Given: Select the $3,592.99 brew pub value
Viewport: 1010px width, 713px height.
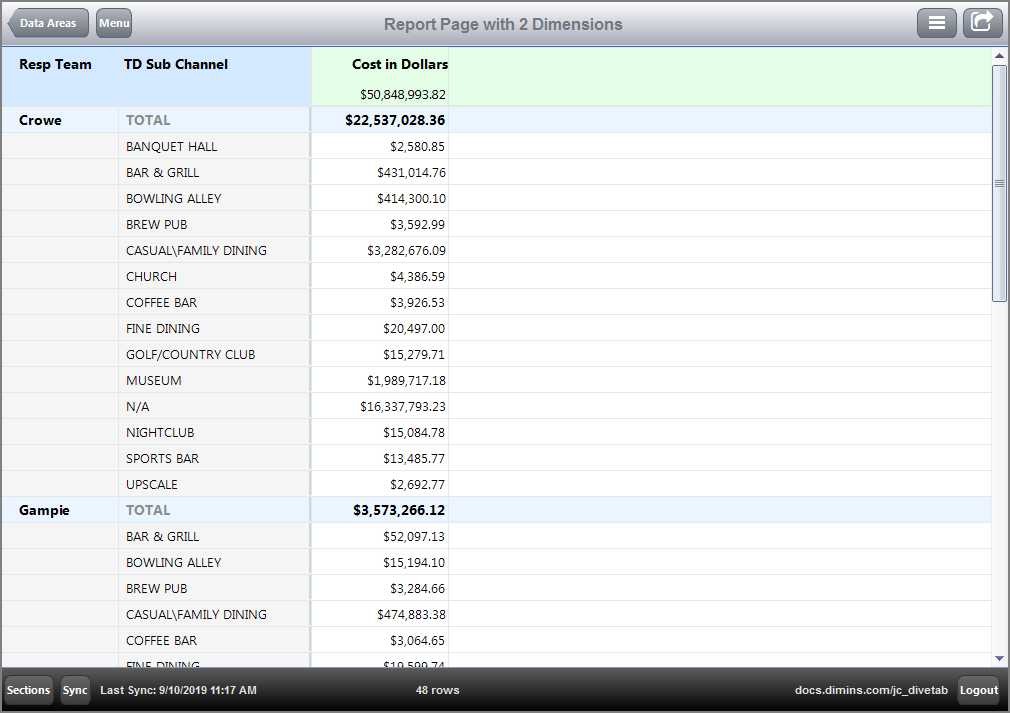Looking at the screenshot, I should [417, 225].
